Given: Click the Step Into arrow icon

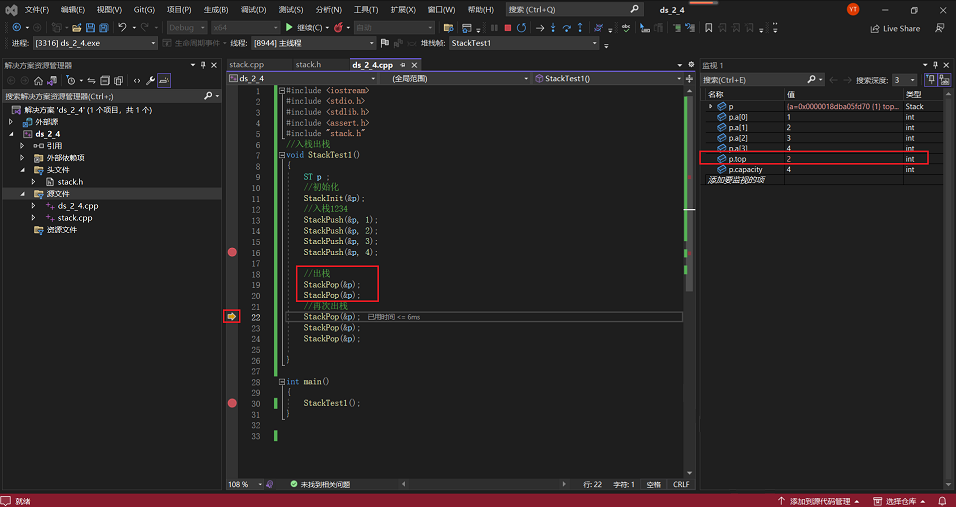Looking at the screenshot, I should [x=553, y=28].
